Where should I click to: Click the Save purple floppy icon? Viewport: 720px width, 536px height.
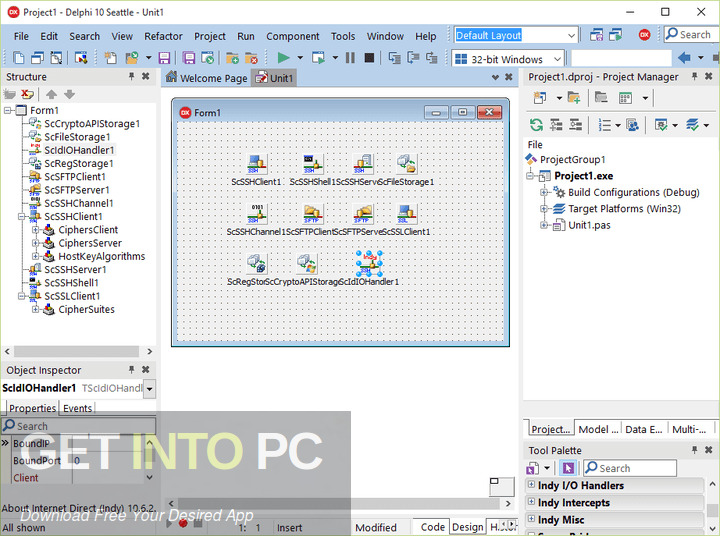click(x=164, y=58)
